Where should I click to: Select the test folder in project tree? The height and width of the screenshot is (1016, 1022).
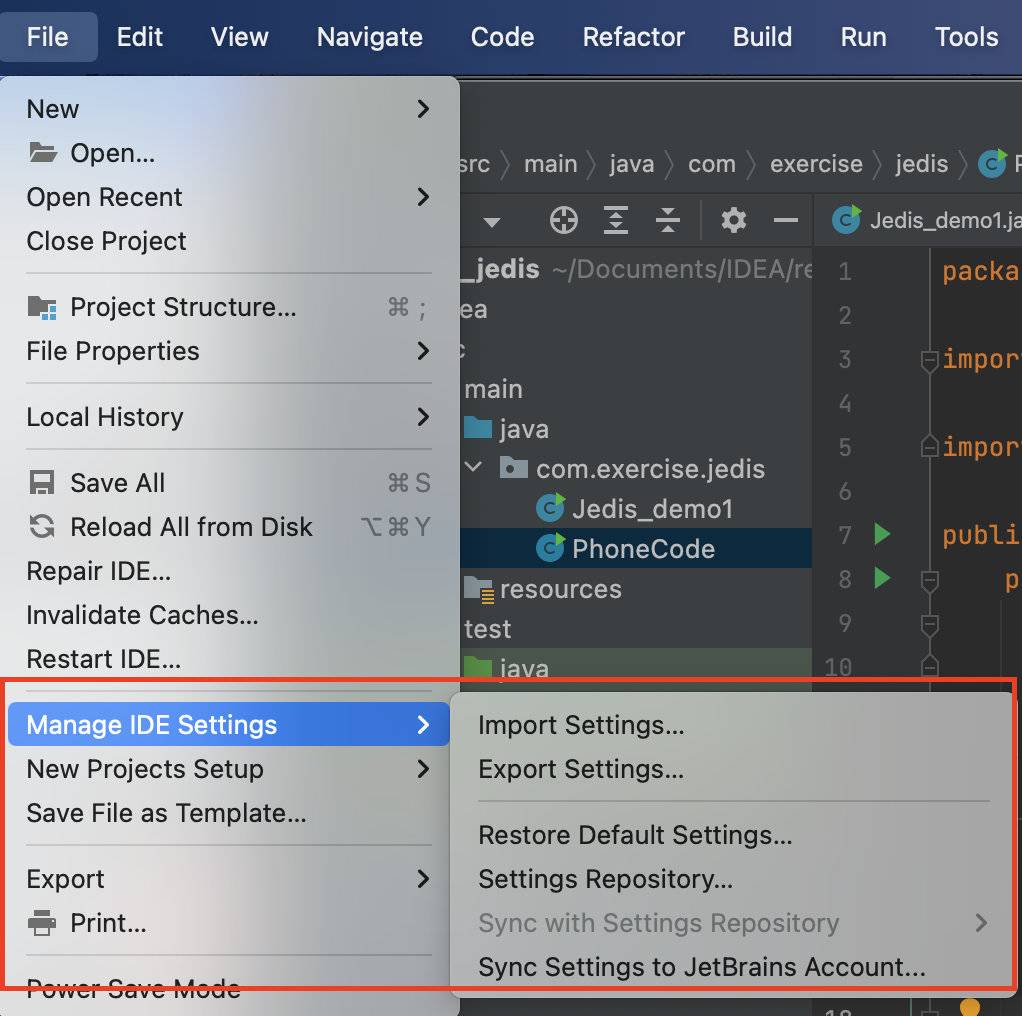[488, 629]
